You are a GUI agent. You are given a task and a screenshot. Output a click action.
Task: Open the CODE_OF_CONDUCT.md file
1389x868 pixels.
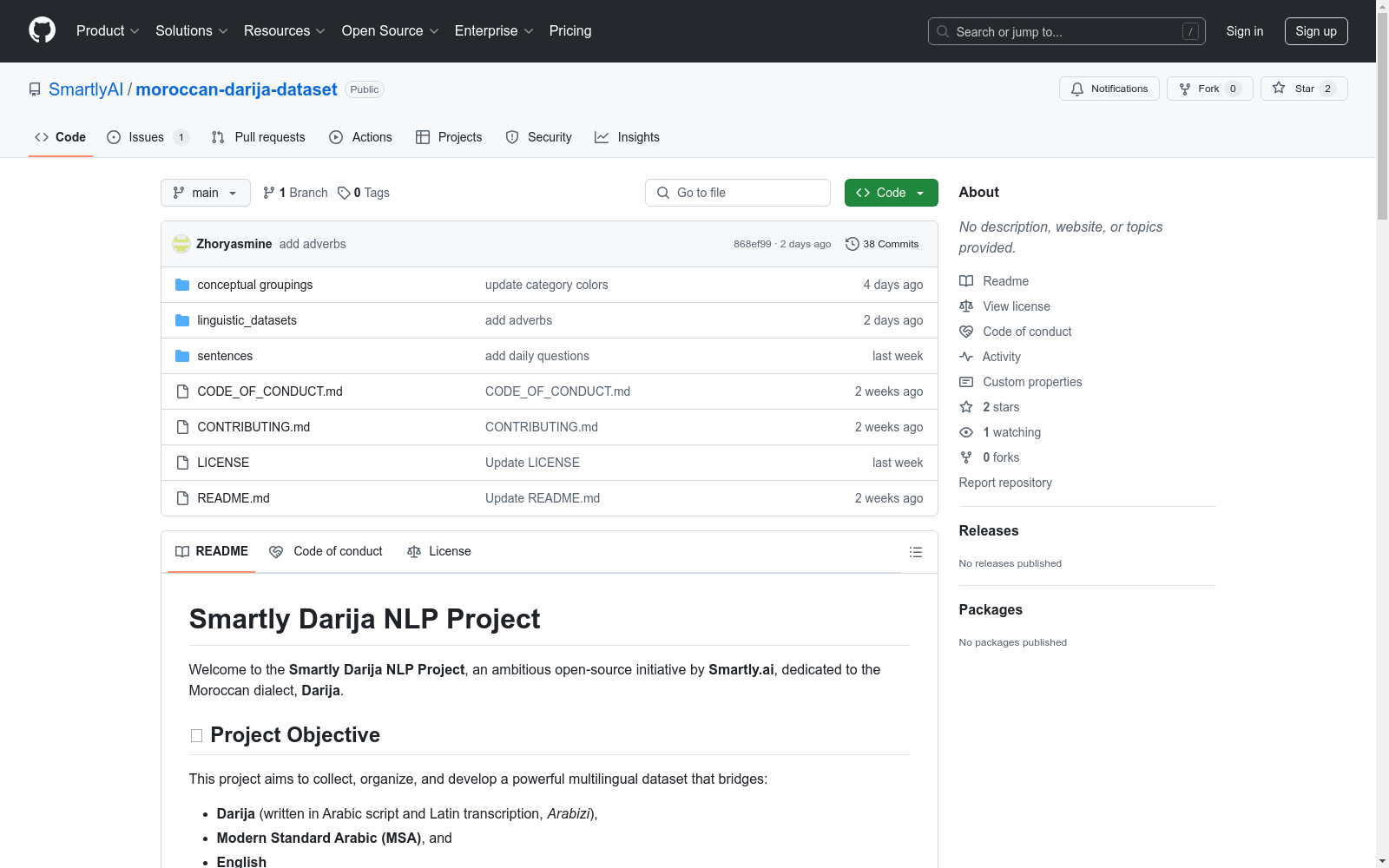[x=270, y=391]
